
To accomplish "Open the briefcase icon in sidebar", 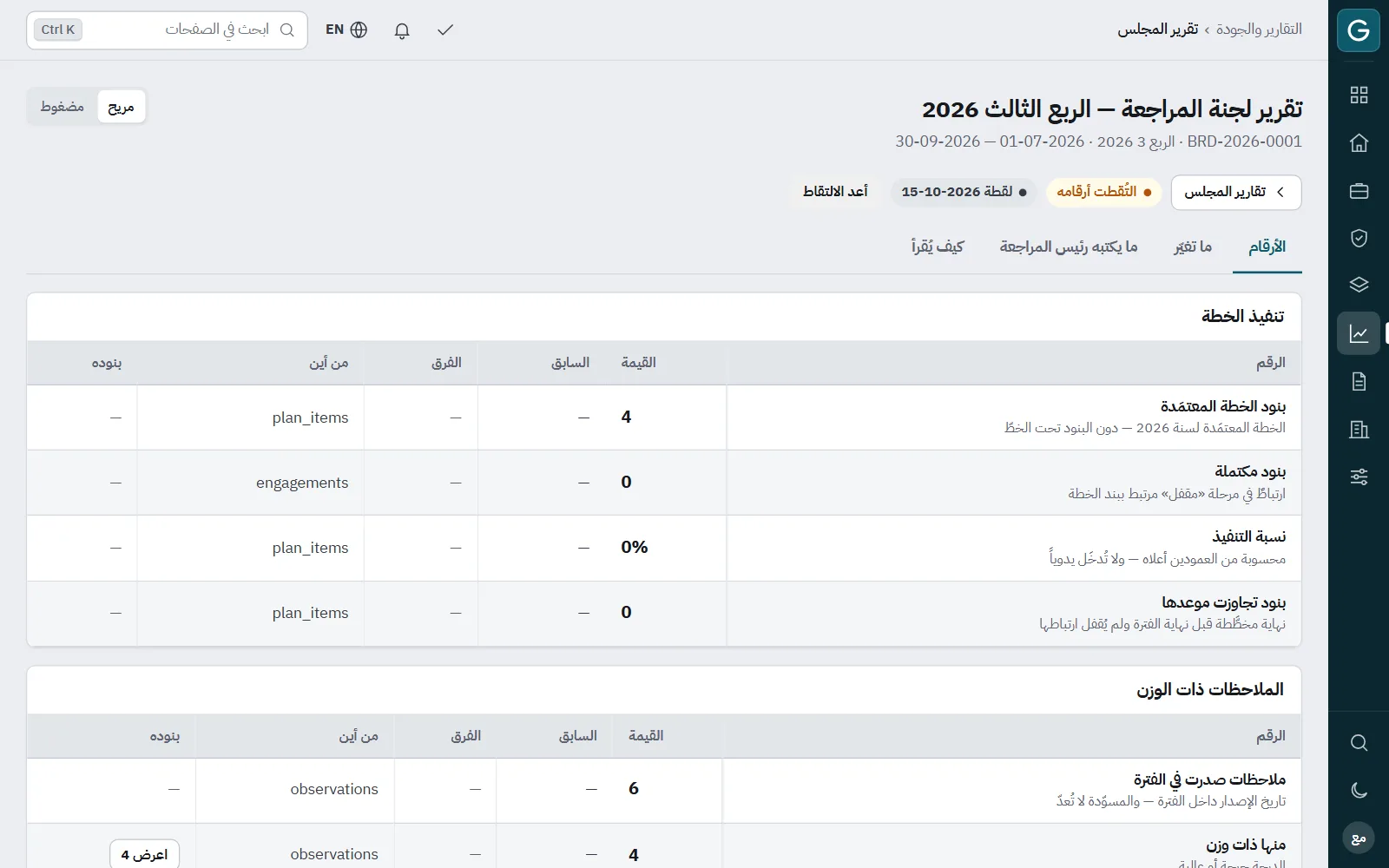I will (1359, 190).
